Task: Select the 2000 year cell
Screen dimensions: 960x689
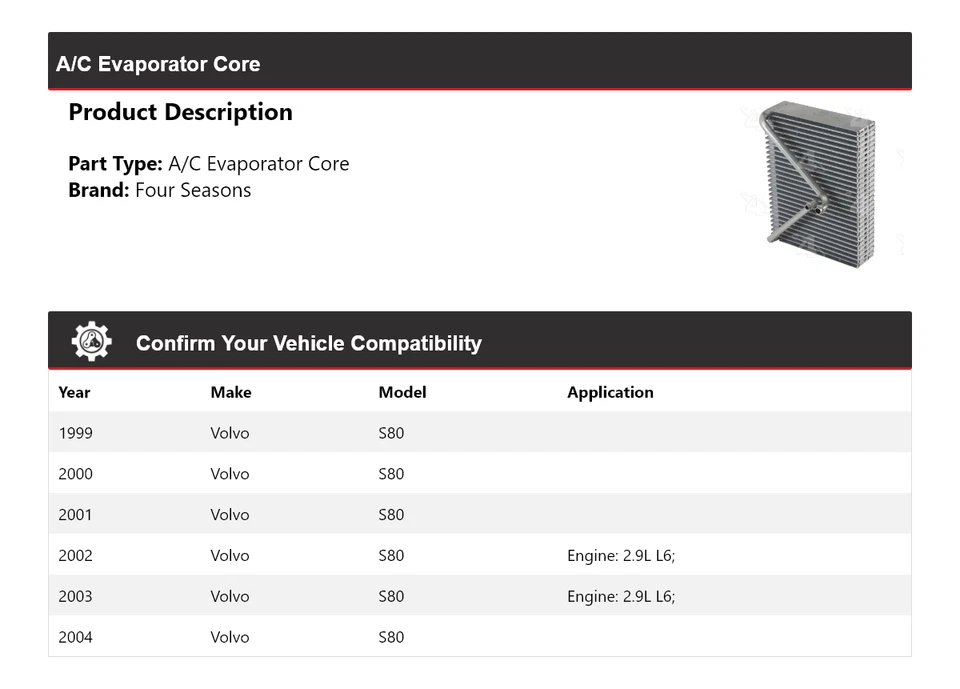Action: point(75,474)
